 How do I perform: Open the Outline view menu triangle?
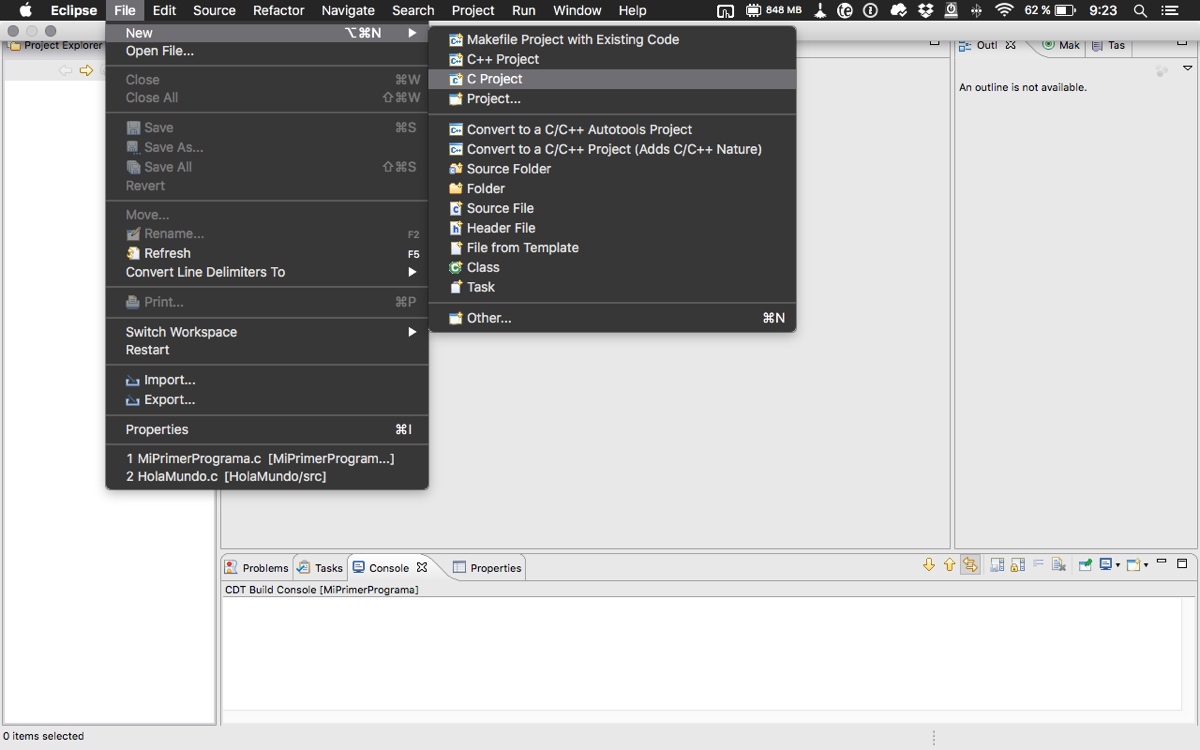pyautogui.click(x=1188, y=68)
